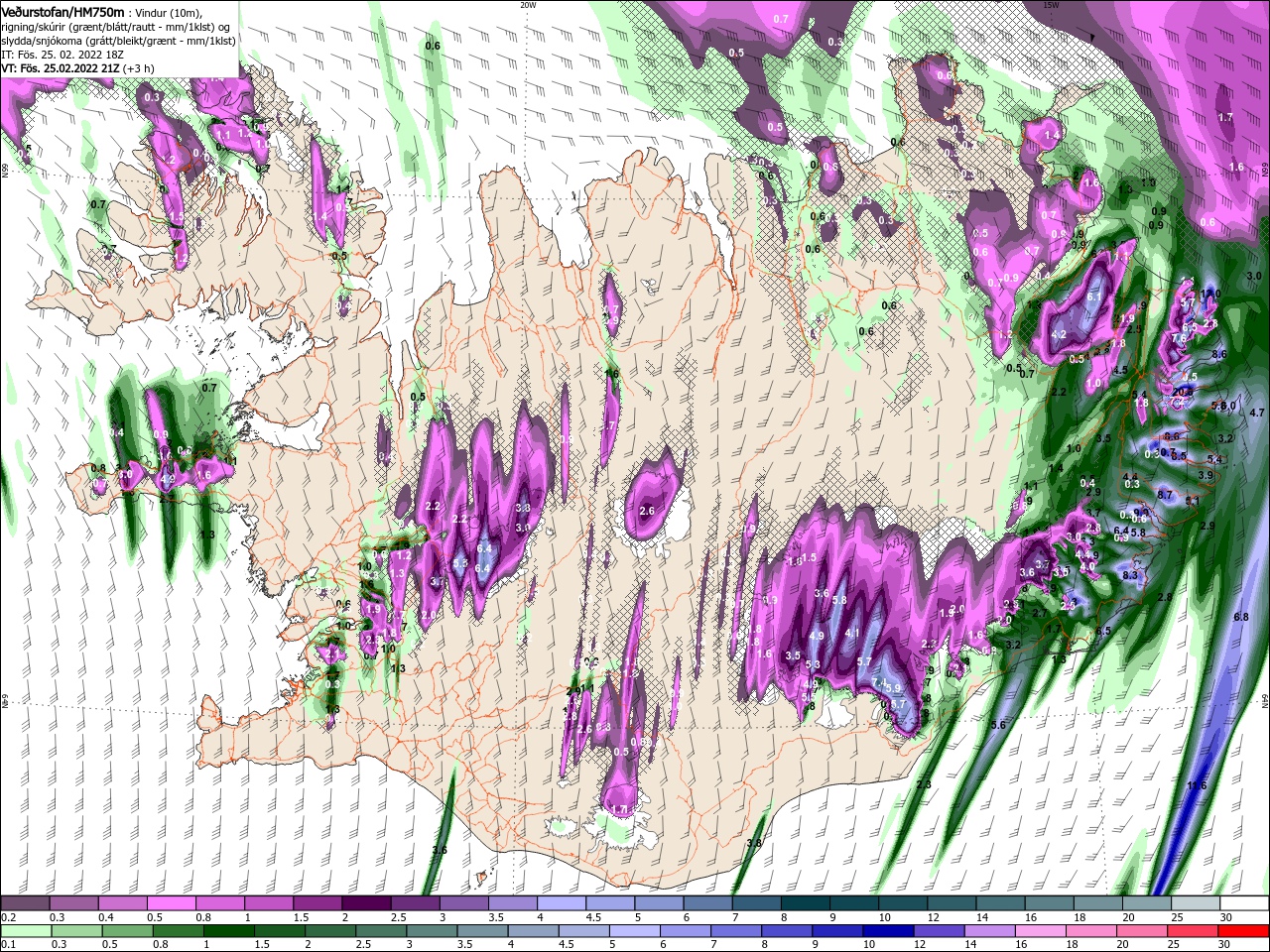Click the '8.7' precipitation value
1270x952 pixels.
point(1165,494)
